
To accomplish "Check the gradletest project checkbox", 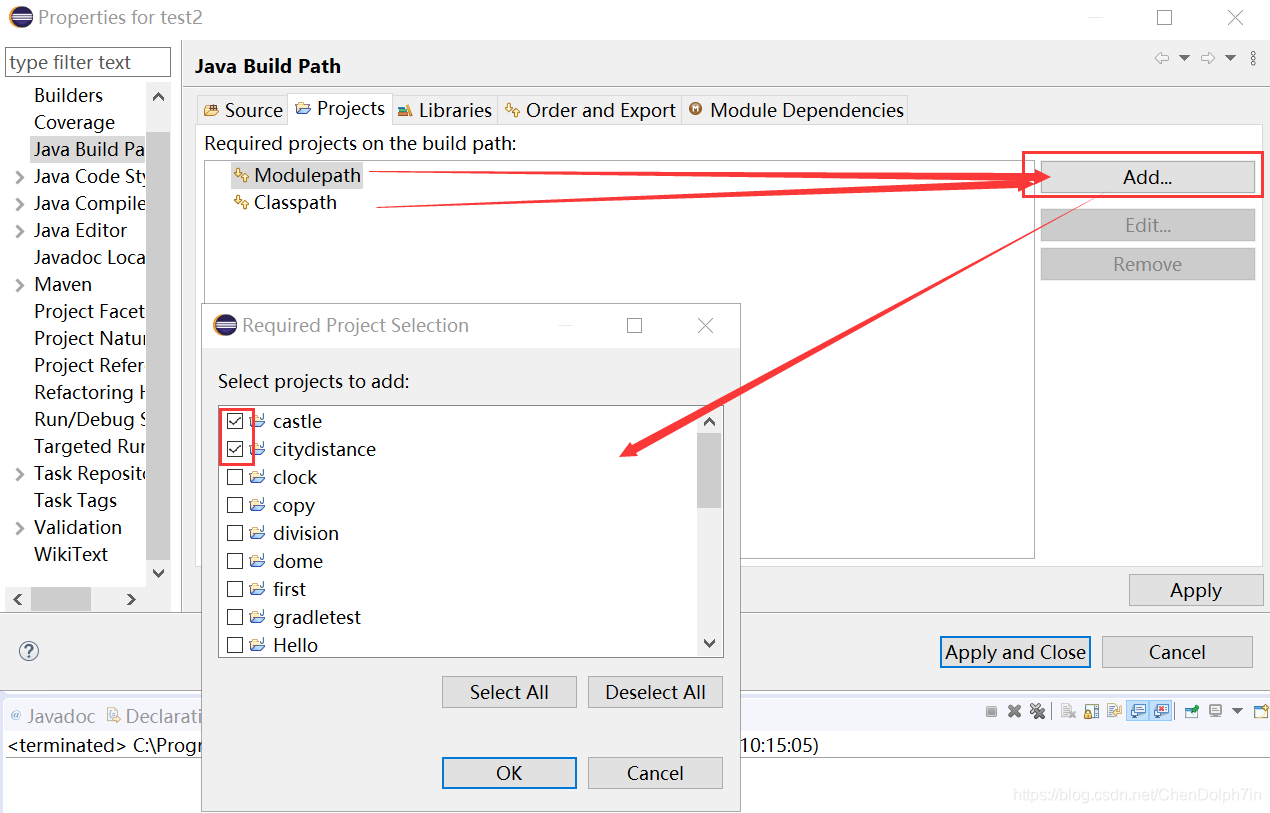I will click(x=236, y=617).
